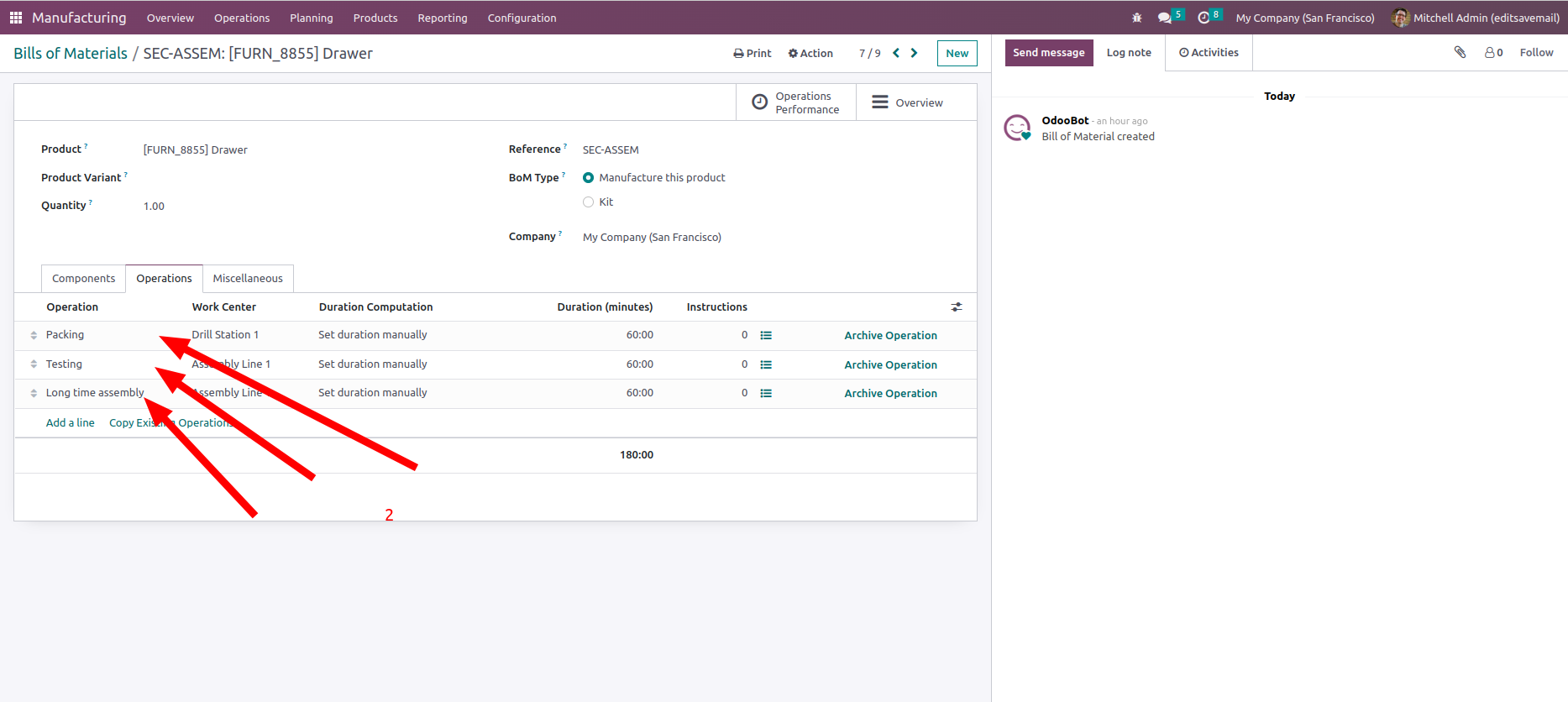Go to next record arrow
Viewport: 1568px width, 702px height.
tap(915, 53)
